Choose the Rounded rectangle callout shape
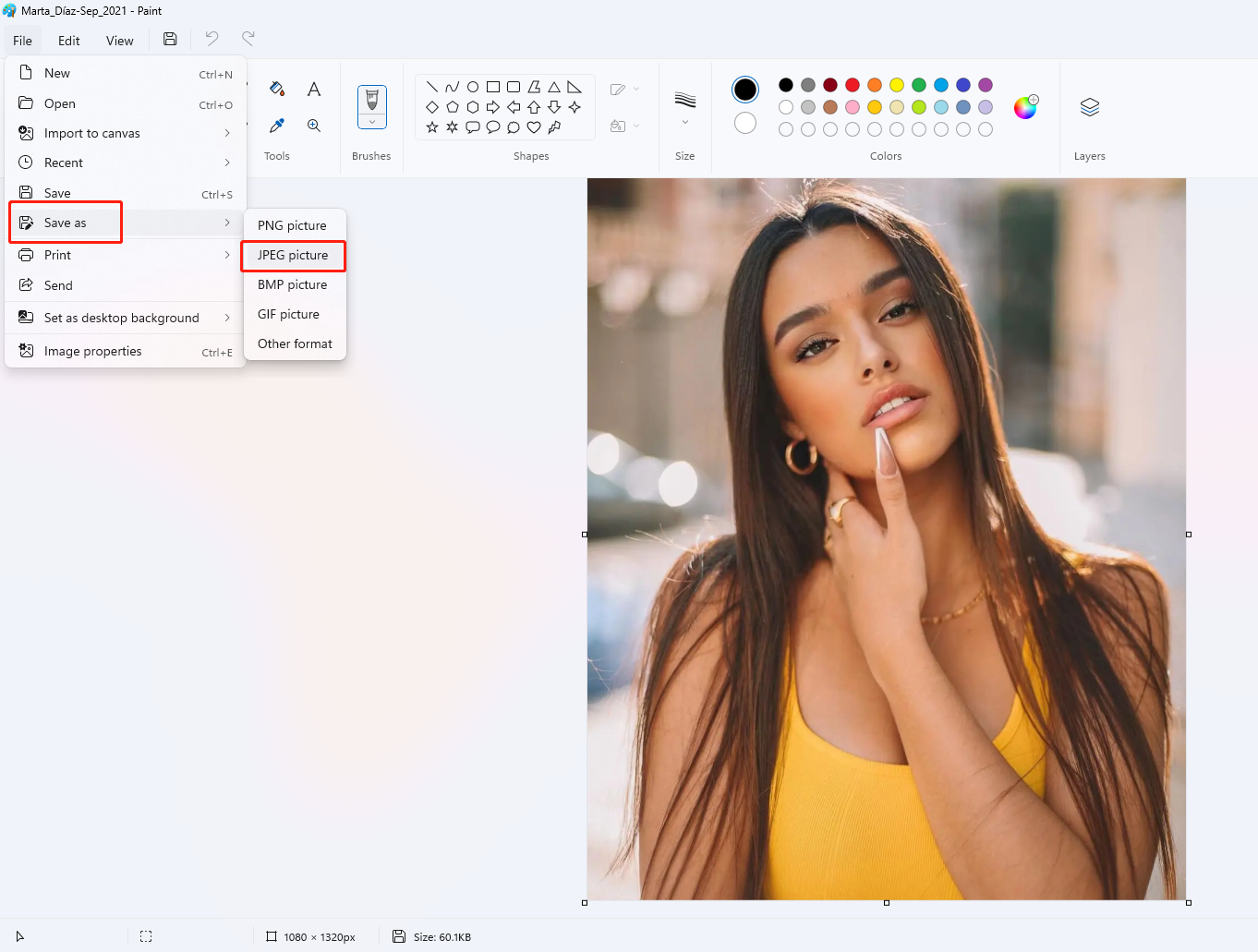The width and height of the screenshot is (1258, 952). (x=473, y=127)
